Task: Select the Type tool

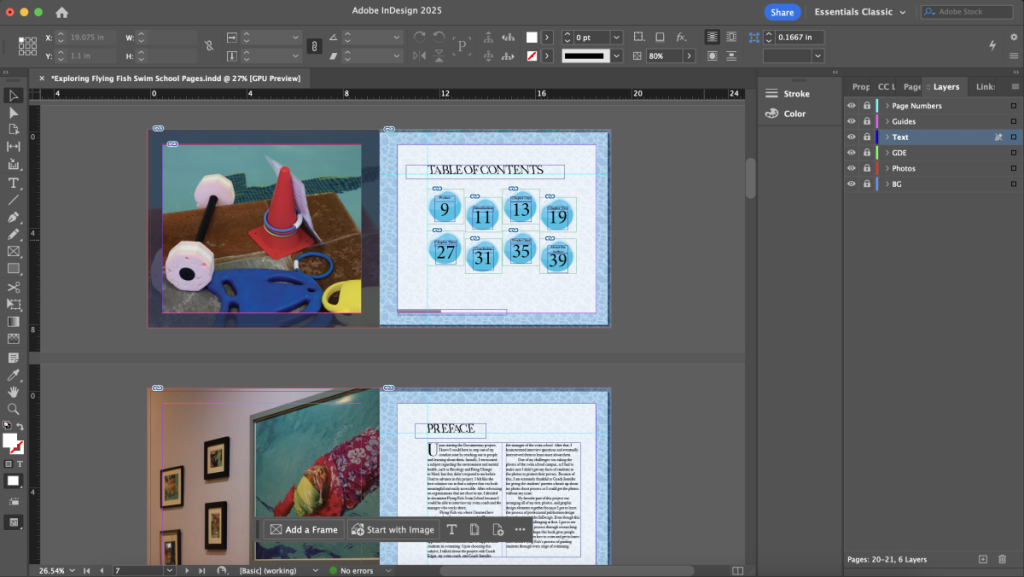Action: point(13,183)
